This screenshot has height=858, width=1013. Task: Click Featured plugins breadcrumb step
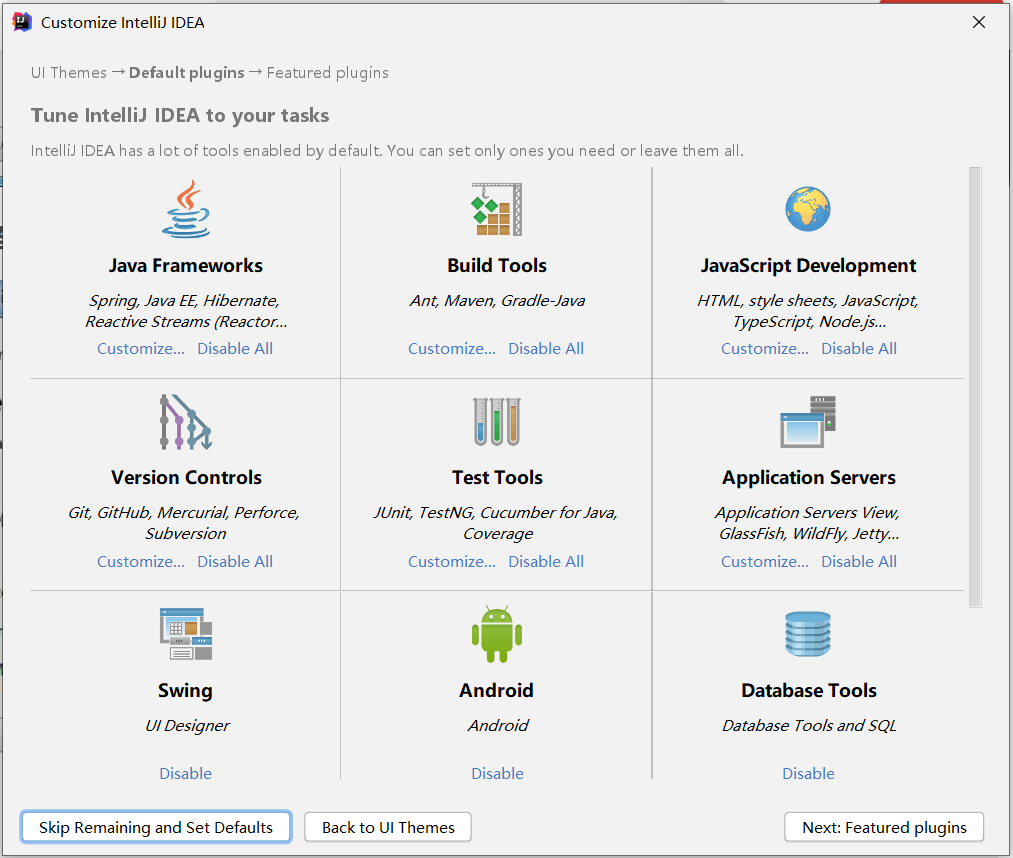pyautogui.click(x=328, y=72)
